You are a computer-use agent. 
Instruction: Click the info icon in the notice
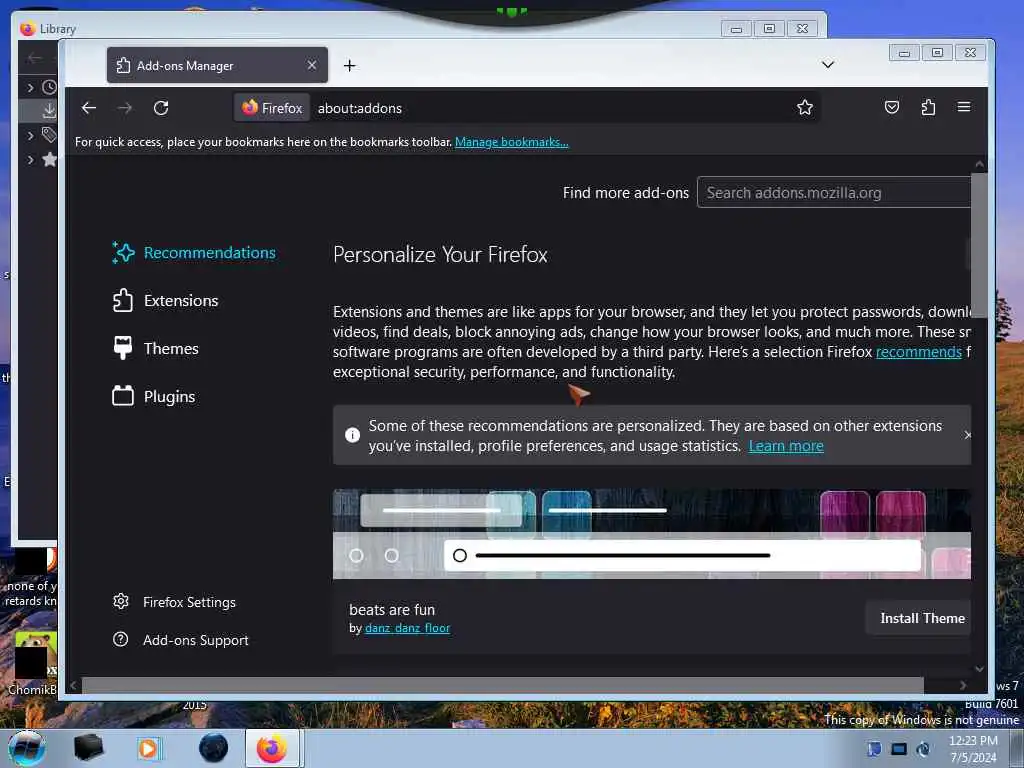tap(352, 435)
